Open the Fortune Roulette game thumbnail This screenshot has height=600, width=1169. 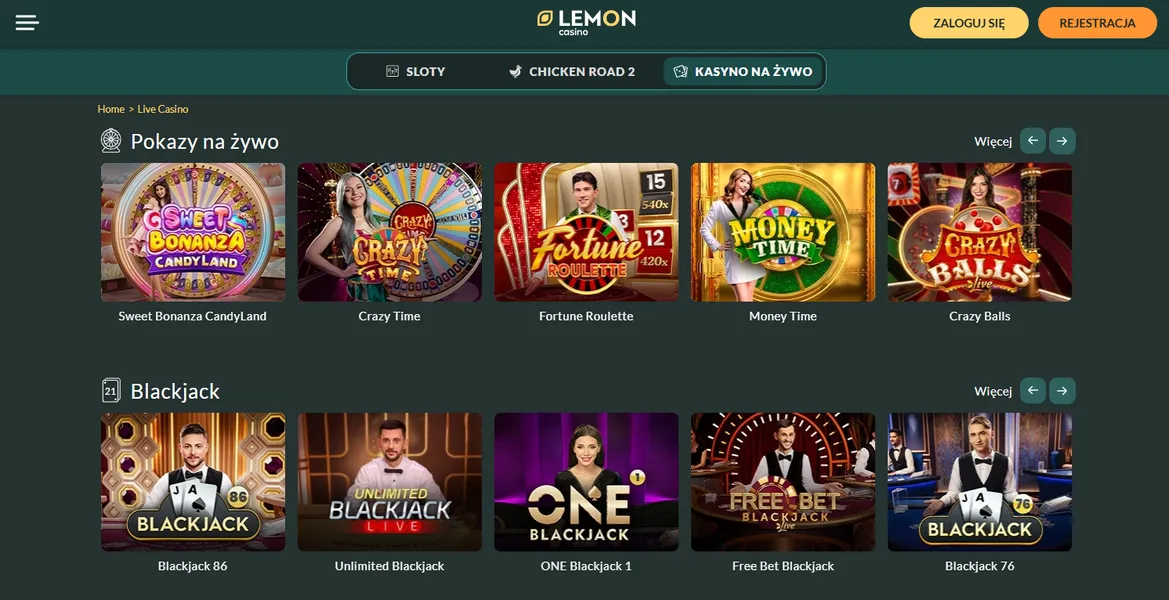(586, 233)
